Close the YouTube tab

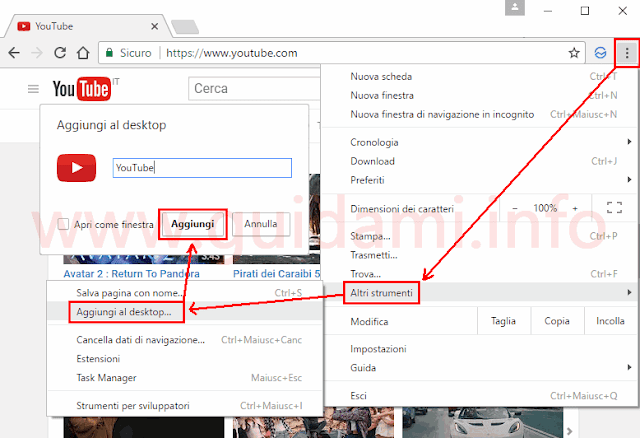point(154,27)
